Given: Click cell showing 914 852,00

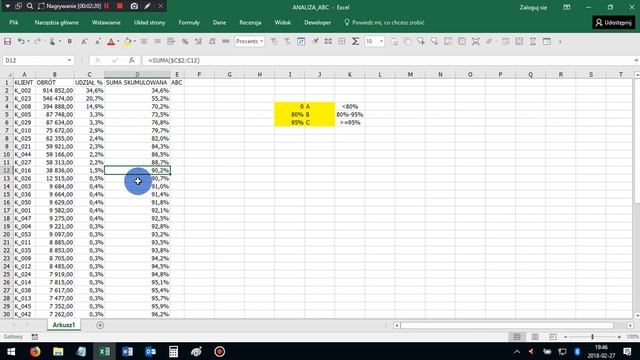Looking at the screenshot, I should coord(54,91).
